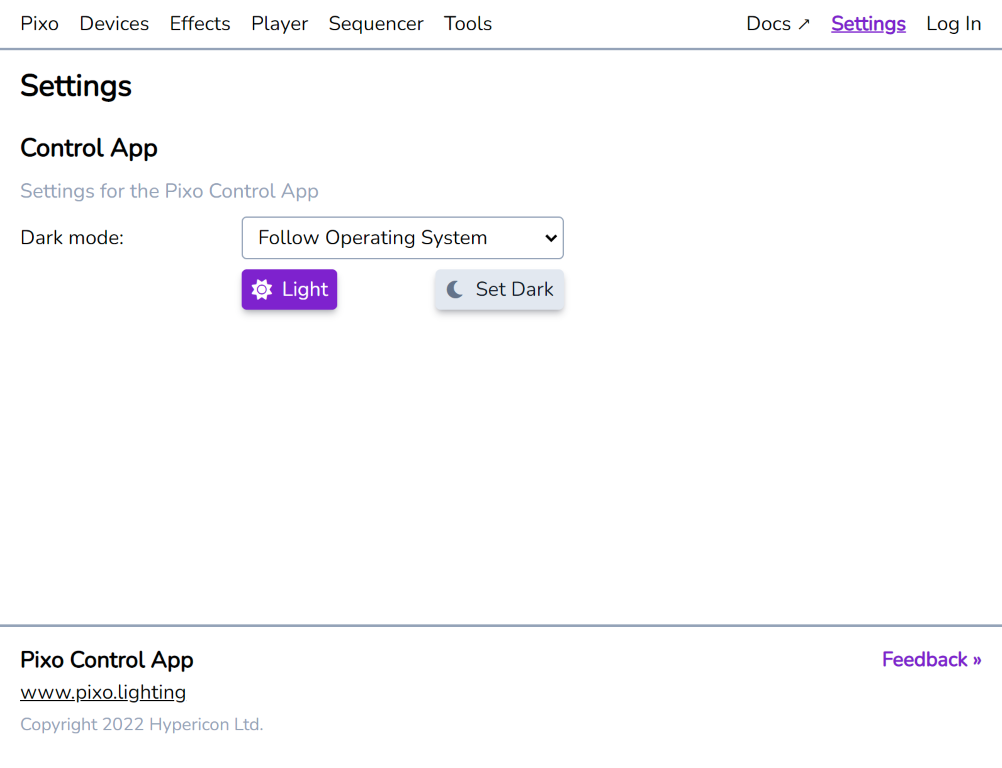Open the Tools menu

[x=467, y=23]
